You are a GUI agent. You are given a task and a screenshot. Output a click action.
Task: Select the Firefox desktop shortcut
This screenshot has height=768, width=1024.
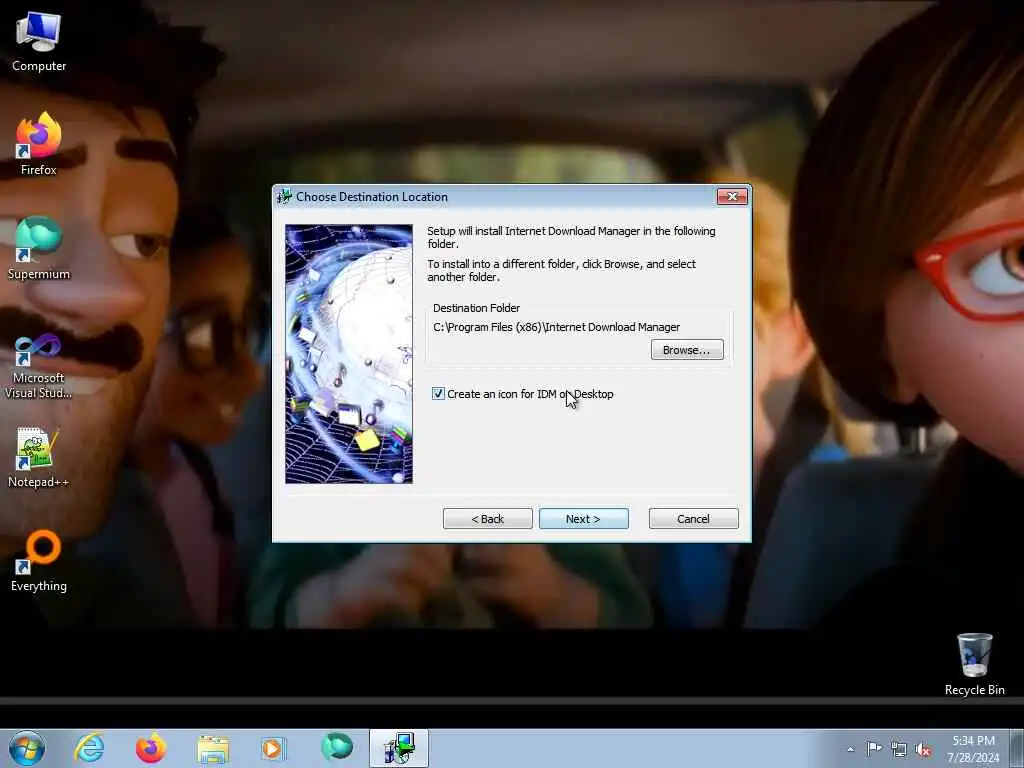click(x=39, y=144)
